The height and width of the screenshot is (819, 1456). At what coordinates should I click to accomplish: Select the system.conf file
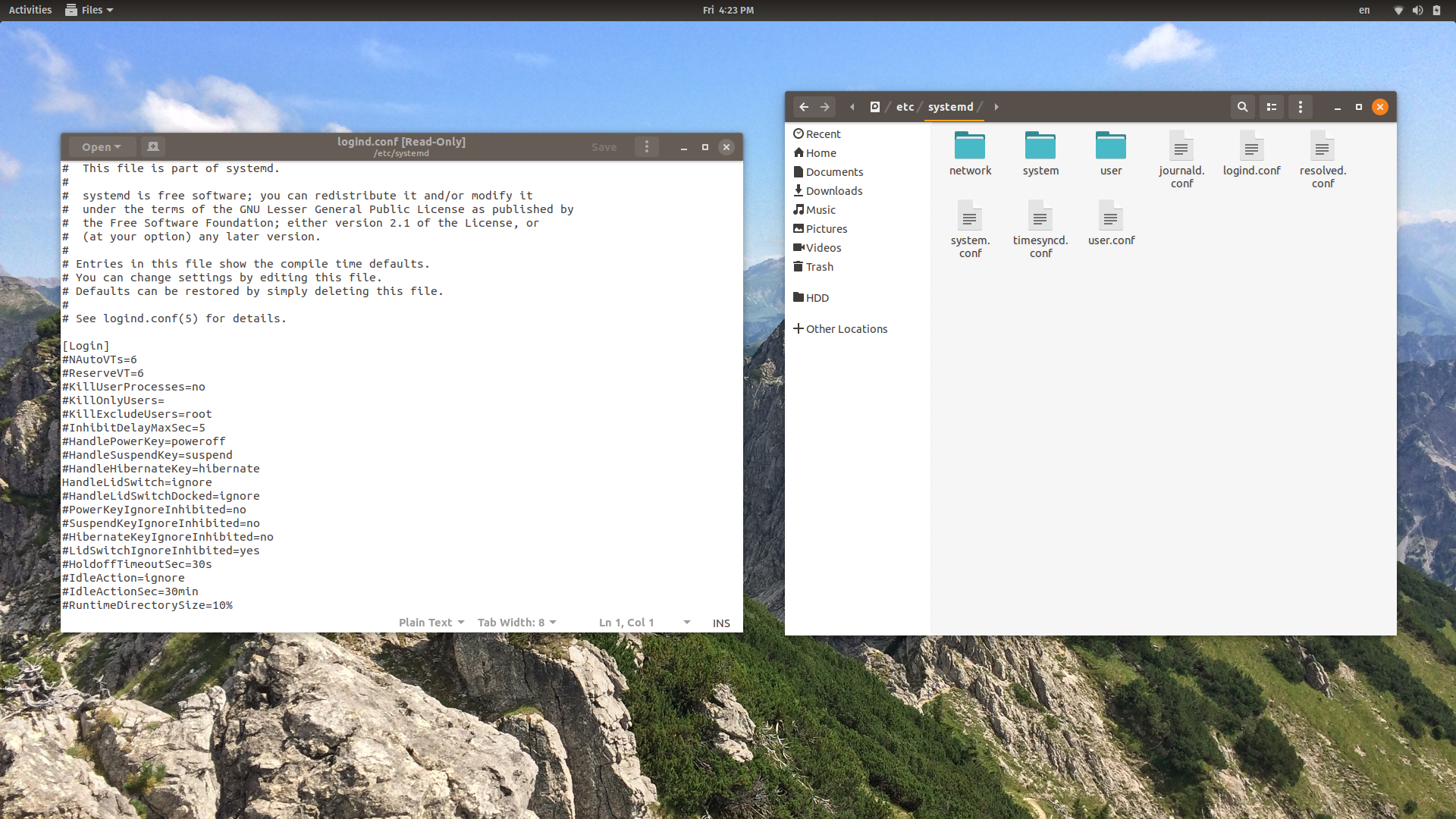(970, 229)
